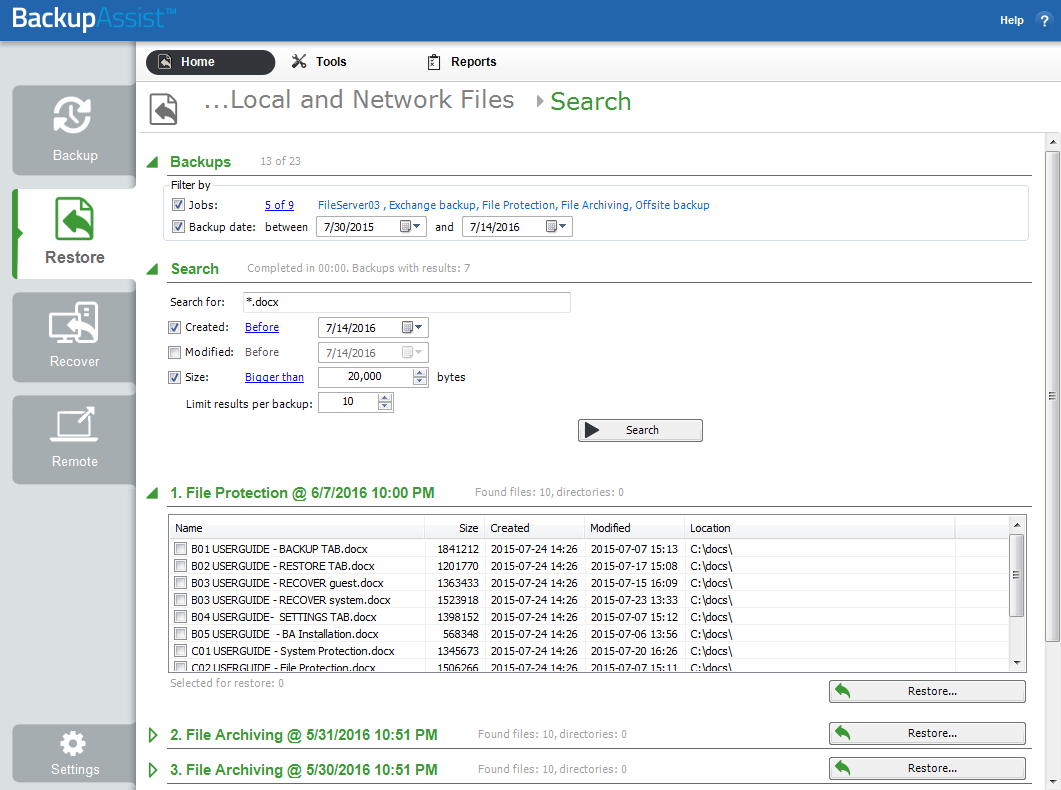The width and height of the screenshot is (1061, 790).
Task: Open the Reports tab
Action: point(462,62)
